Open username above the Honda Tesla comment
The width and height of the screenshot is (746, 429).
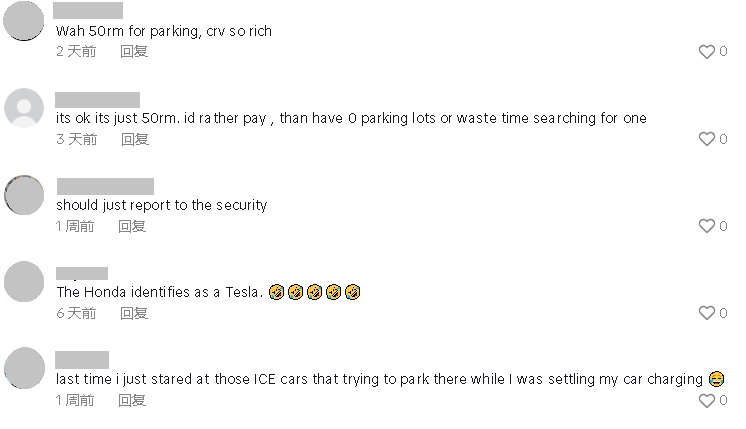[x=82, y=273]
